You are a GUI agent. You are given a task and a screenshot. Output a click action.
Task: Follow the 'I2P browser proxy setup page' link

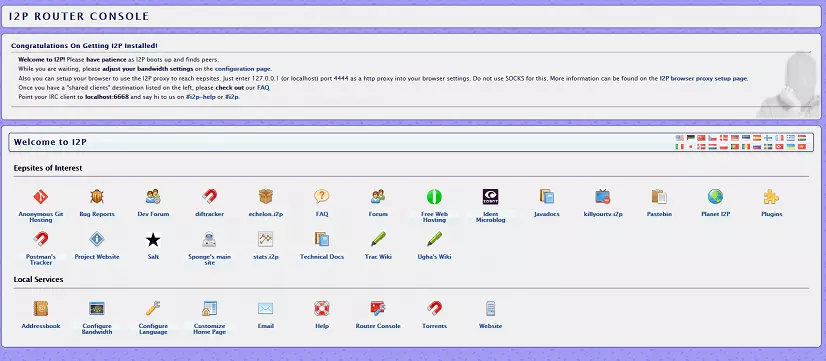[x=703, y=79]
